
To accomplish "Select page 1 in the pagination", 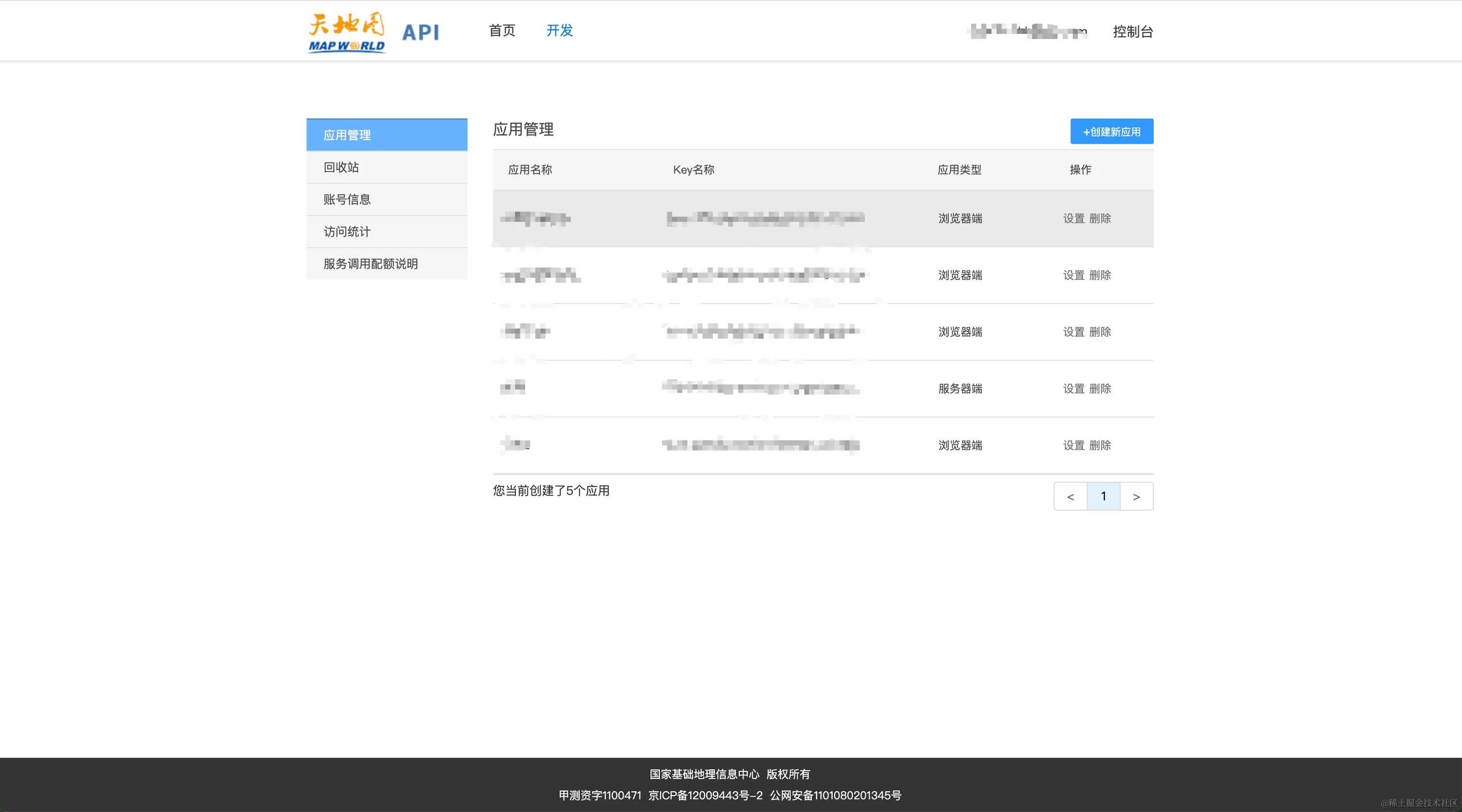I will [1103, 496].
